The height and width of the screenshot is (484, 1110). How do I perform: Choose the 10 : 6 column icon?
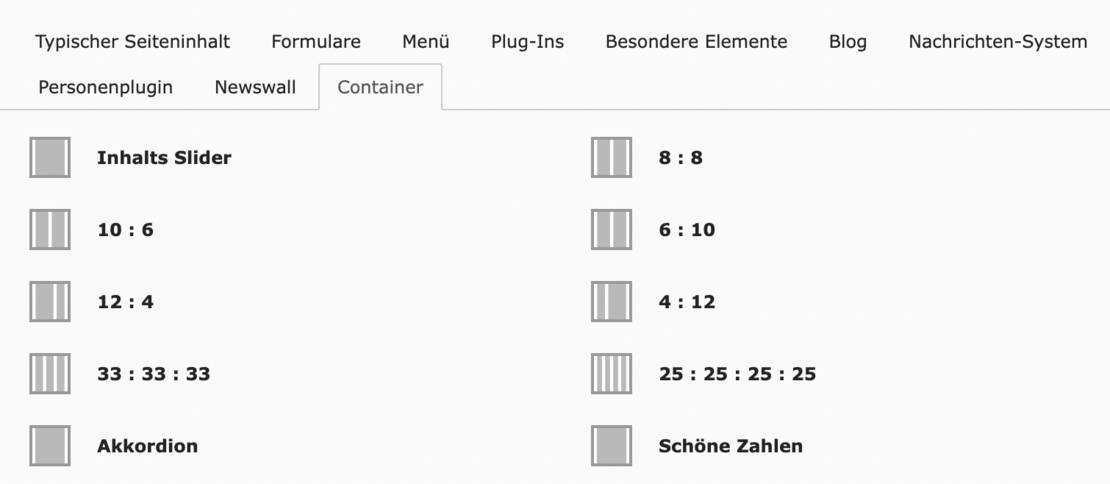(50, 230)
